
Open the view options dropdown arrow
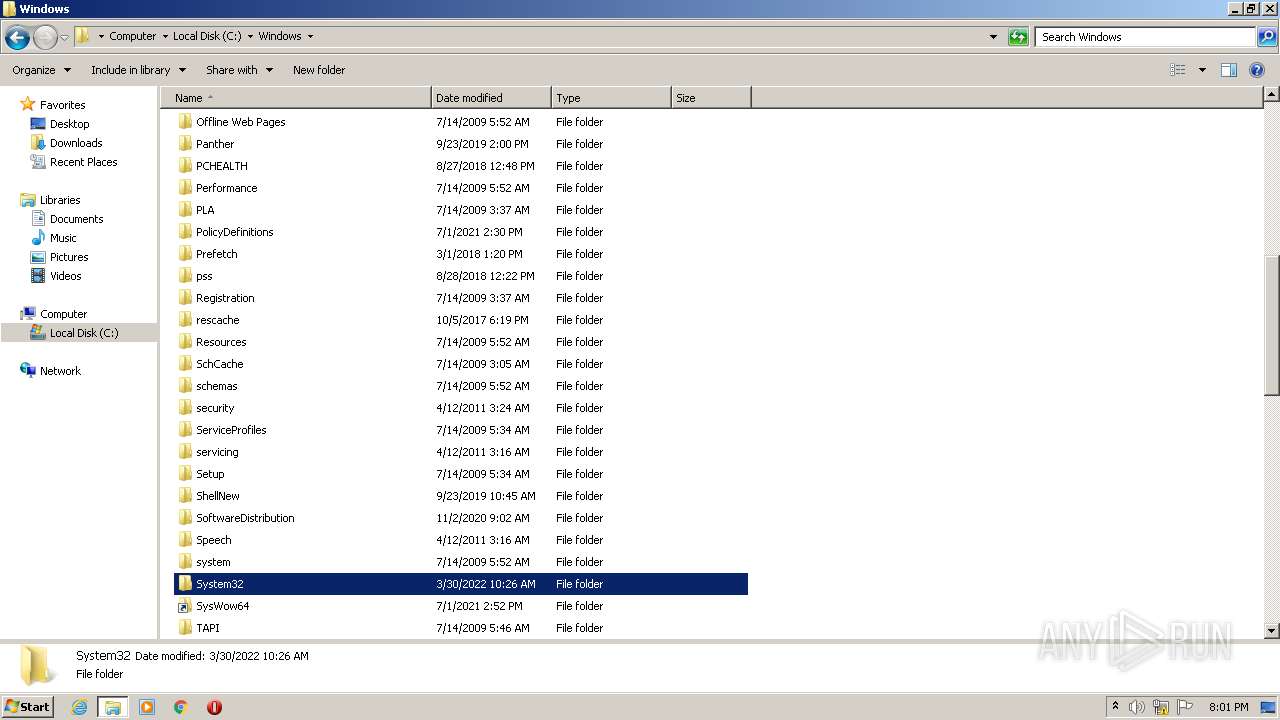[x=1202, y=70]
